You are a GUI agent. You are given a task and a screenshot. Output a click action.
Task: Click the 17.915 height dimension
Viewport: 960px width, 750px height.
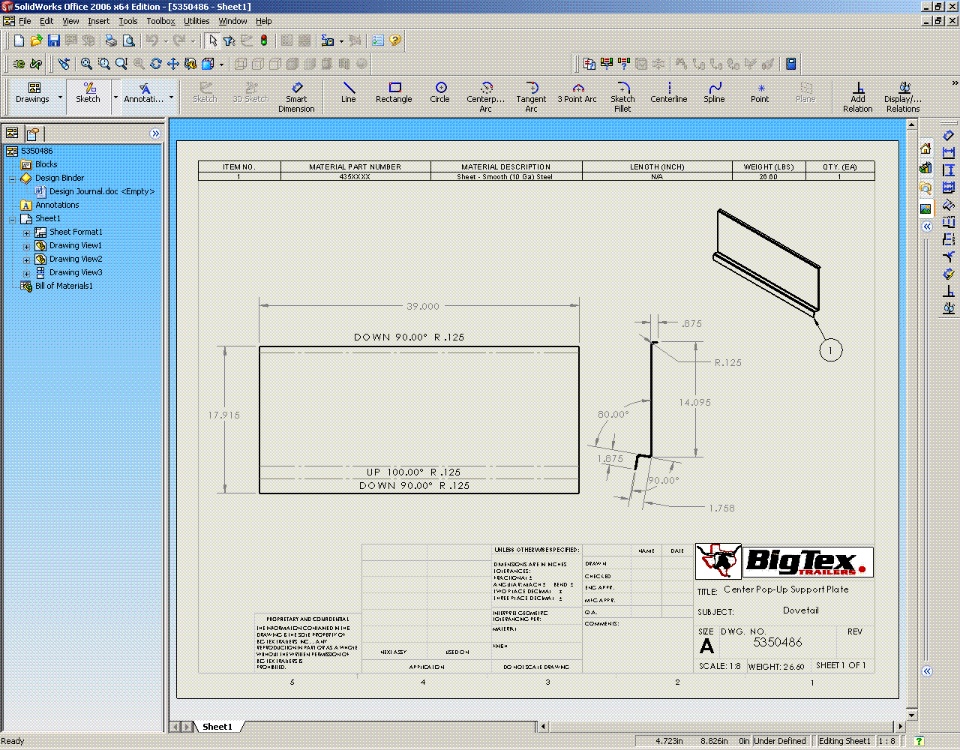coord(224,415)
